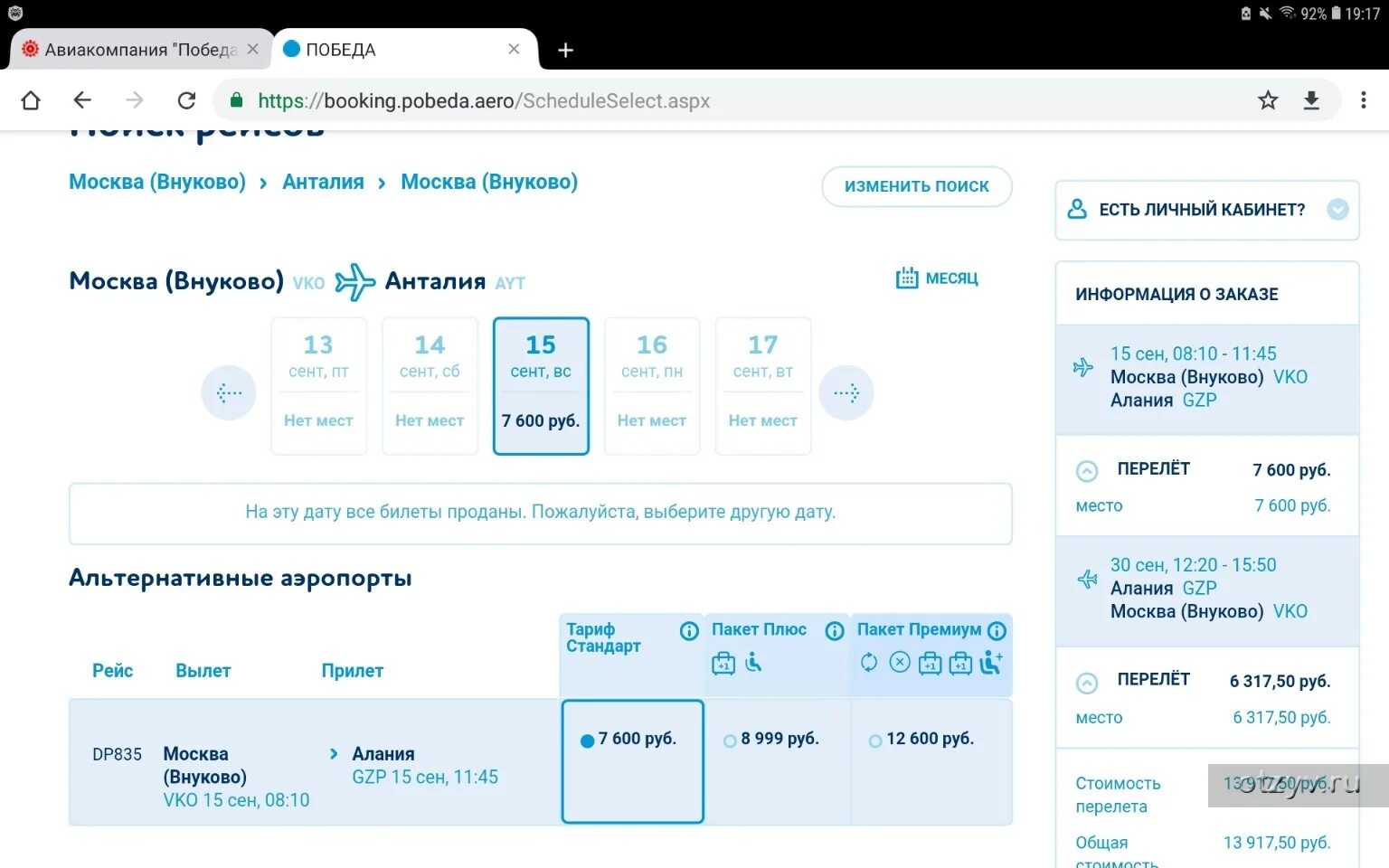Click seat selection icon under Пакет Плюс

753,663
